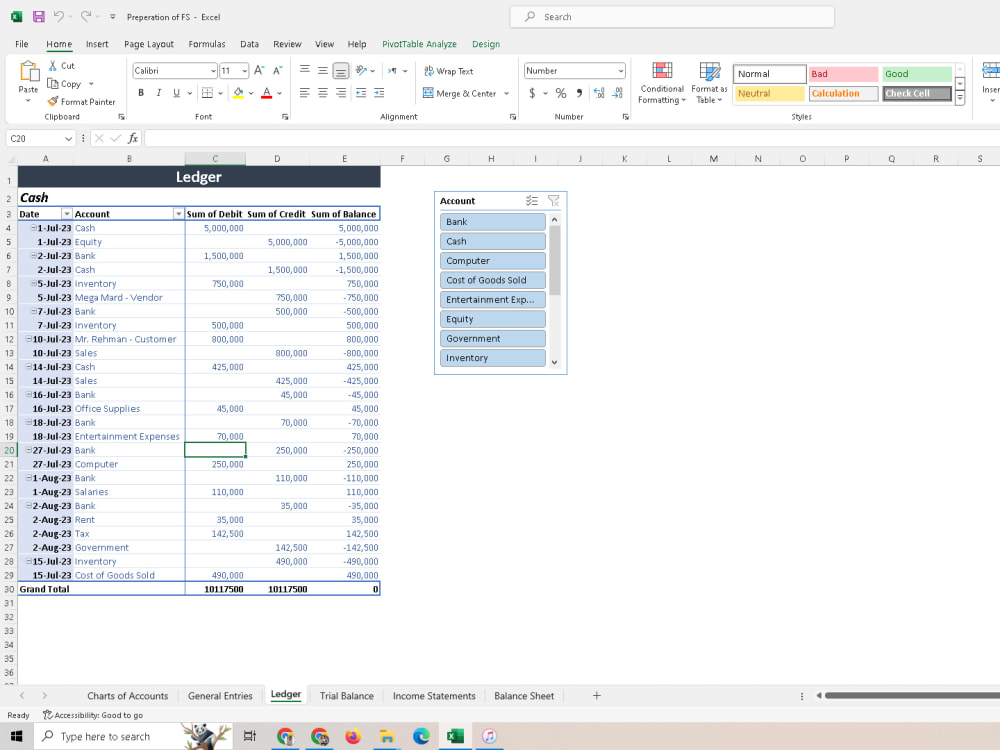This screenshot has height=750, width=1000.
Task: Activate Format Painter
Action: 81,101
